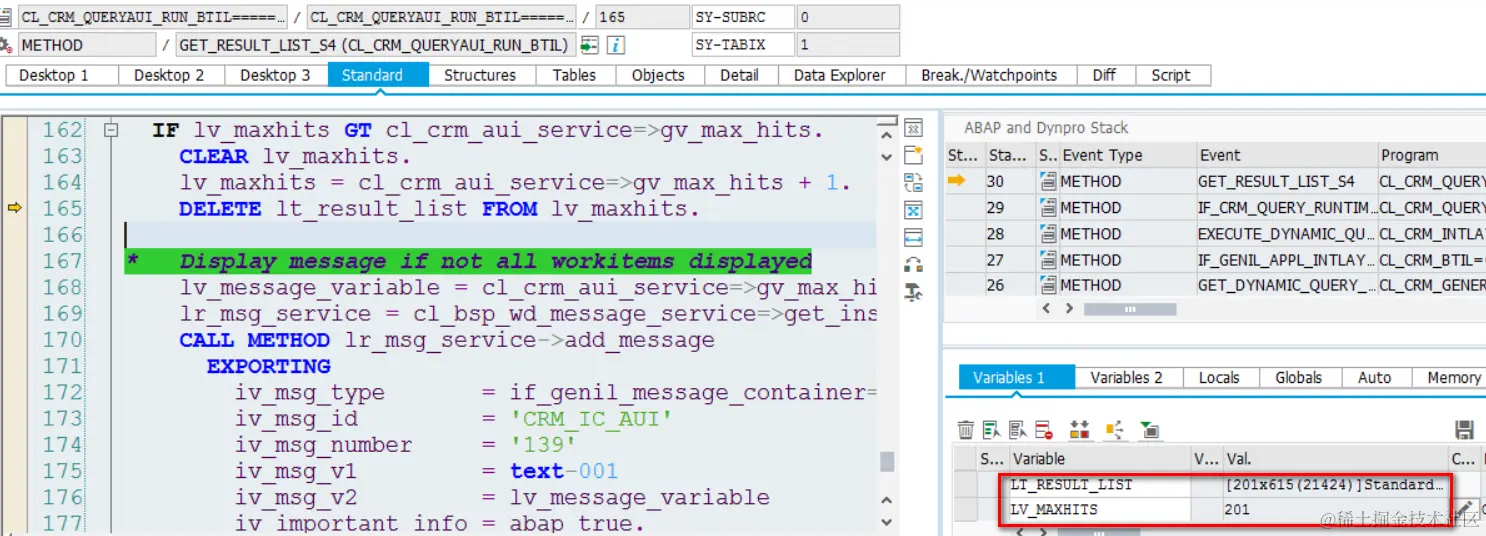Click the Val. column header
Image resolution: width=1486 pixels, height=536 pixels.
(1336, 458)
